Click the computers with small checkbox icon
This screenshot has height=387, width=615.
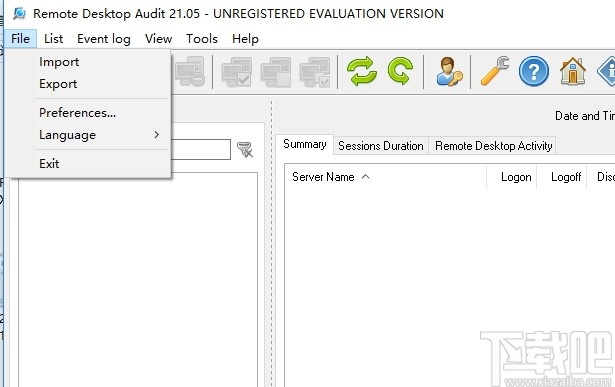click(315, 72)
